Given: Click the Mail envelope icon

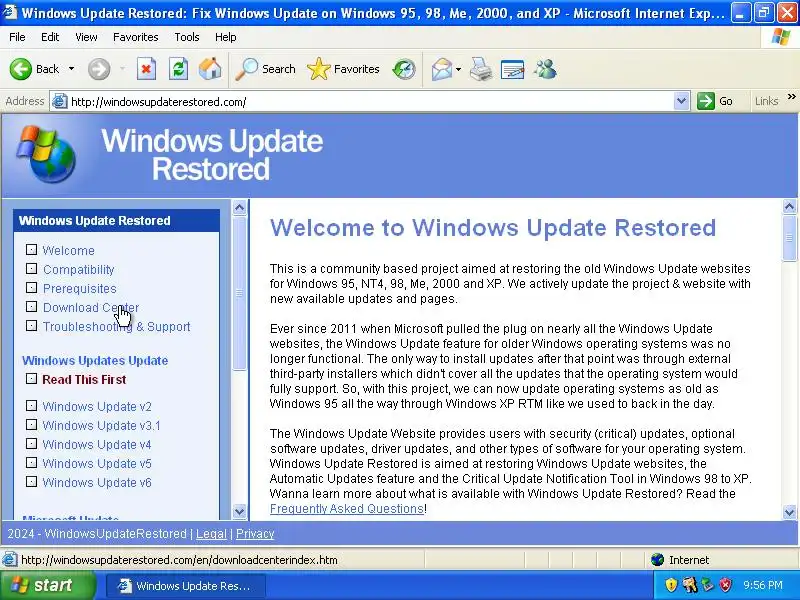Looking at the screenshot, I should 441,69.
